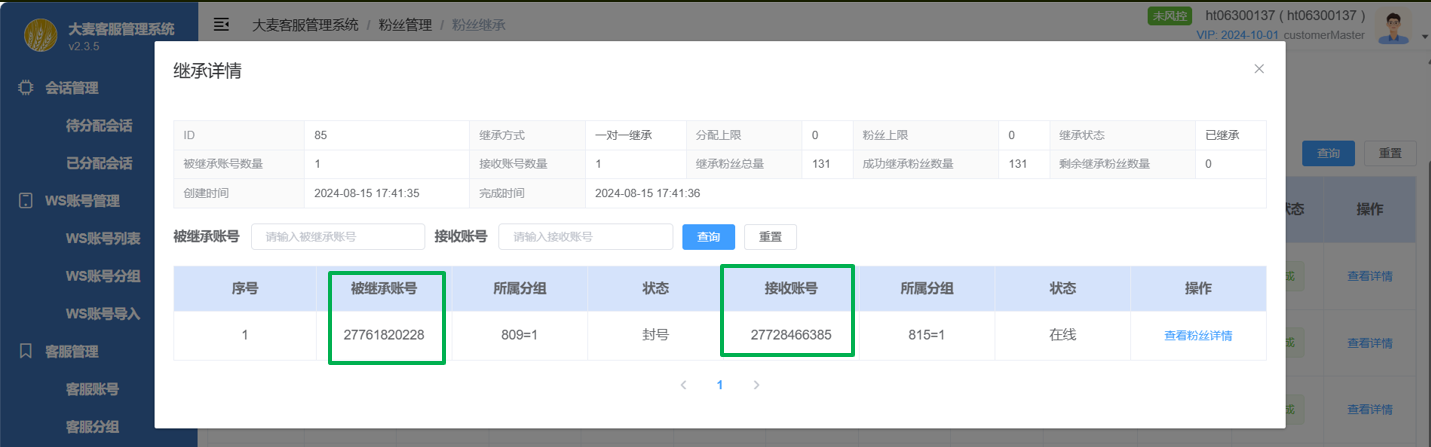The width and height of the screenshot is (1431, 447).
Task: Click the 大麦客服管理系统 wheat logo
Action: coord(41,35)
